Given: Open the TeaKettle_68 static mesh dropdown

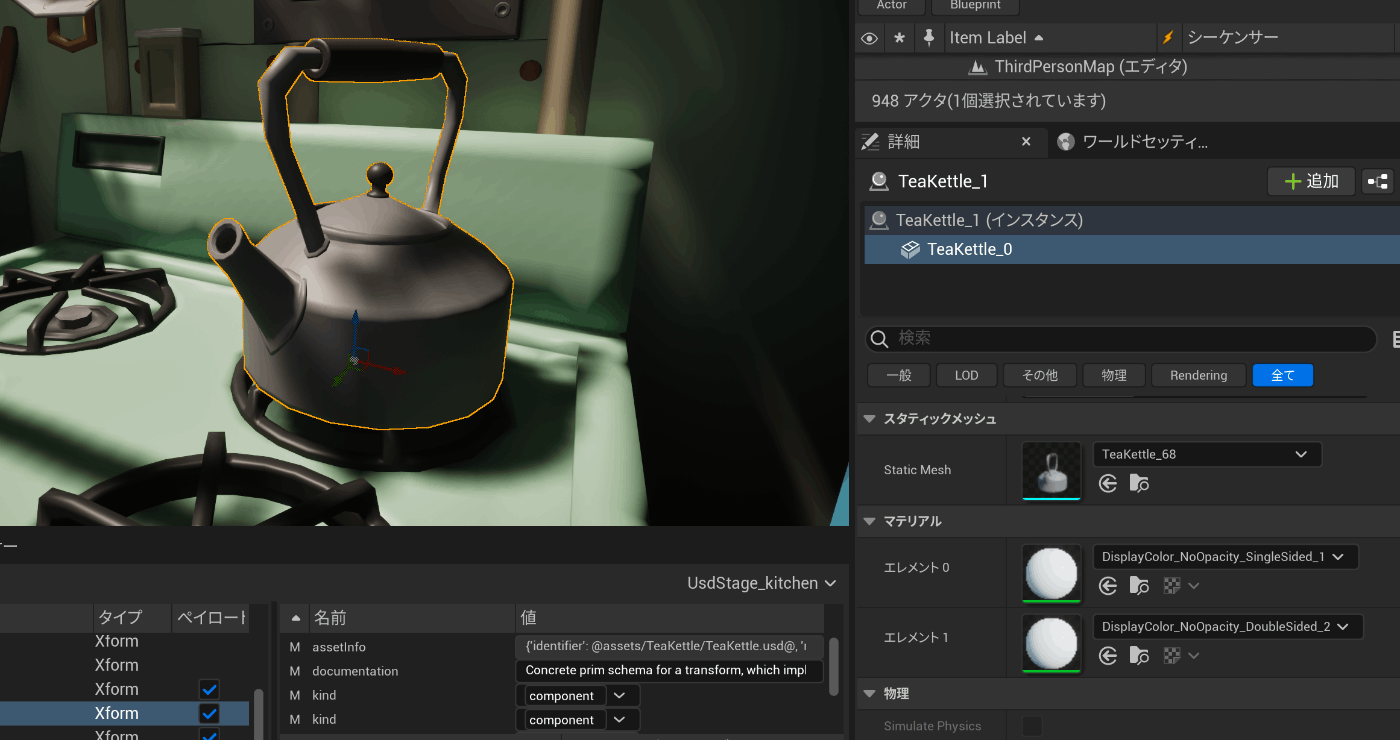Looking at the screenshot, I should (x=1207, y=454).
